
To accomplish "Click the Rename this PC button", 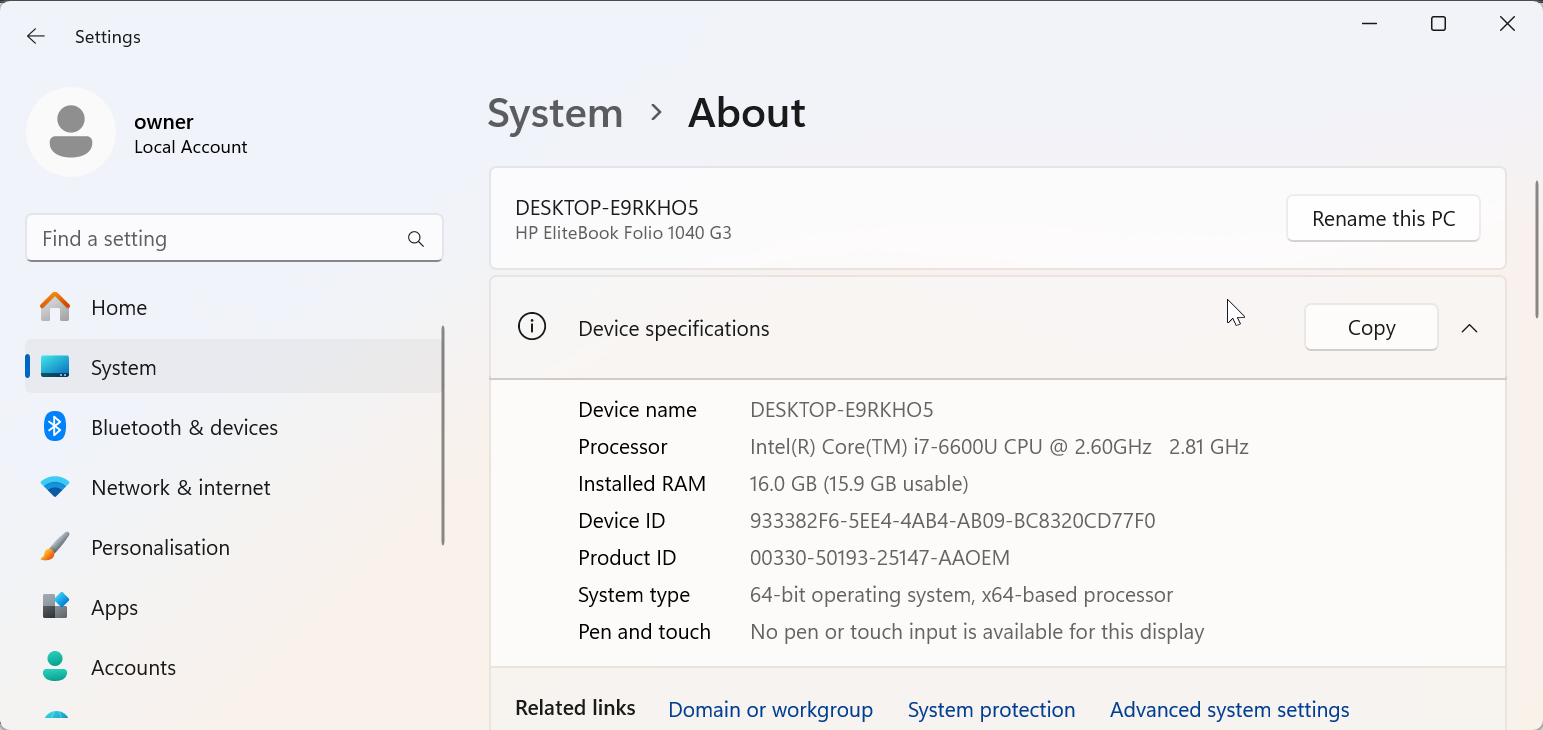I will tap(1383, 219).
